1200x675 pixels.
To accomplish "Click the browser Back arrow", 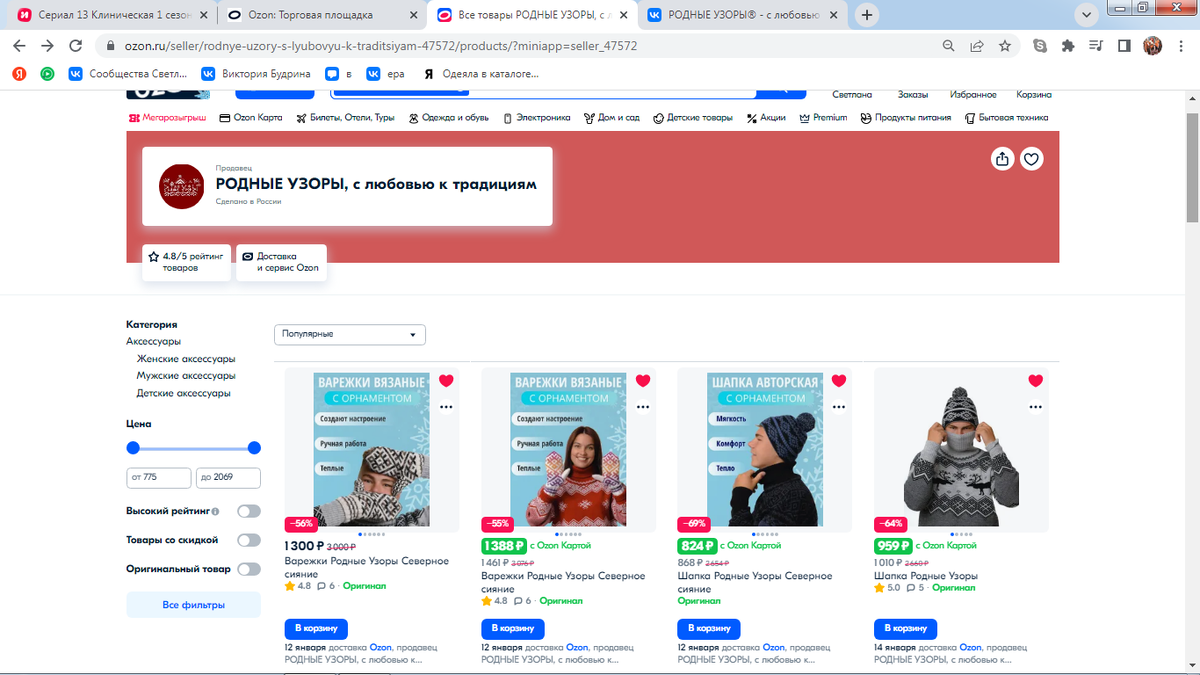I will (20, 46).
